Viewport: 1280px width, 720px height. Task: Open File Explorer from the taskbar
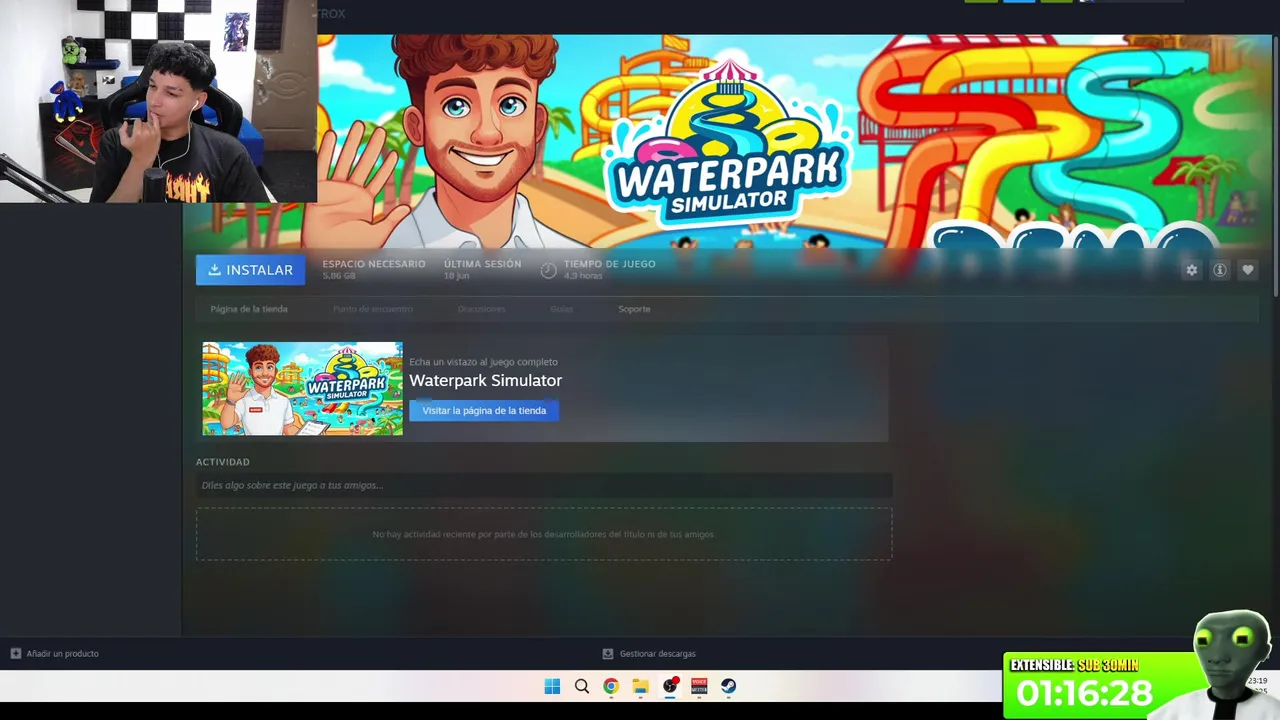pos(640,686)
